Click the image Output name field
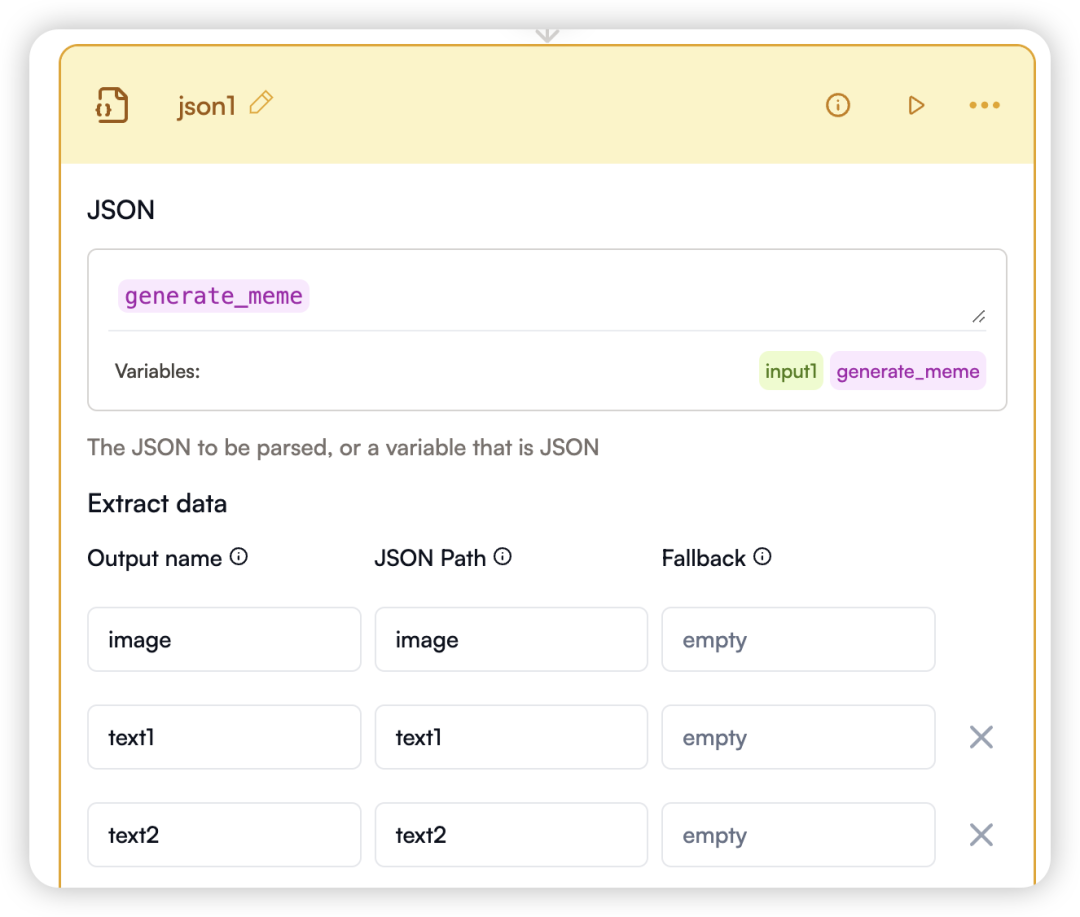Screen dimensions: 1080x917 [x=224, y=640]
